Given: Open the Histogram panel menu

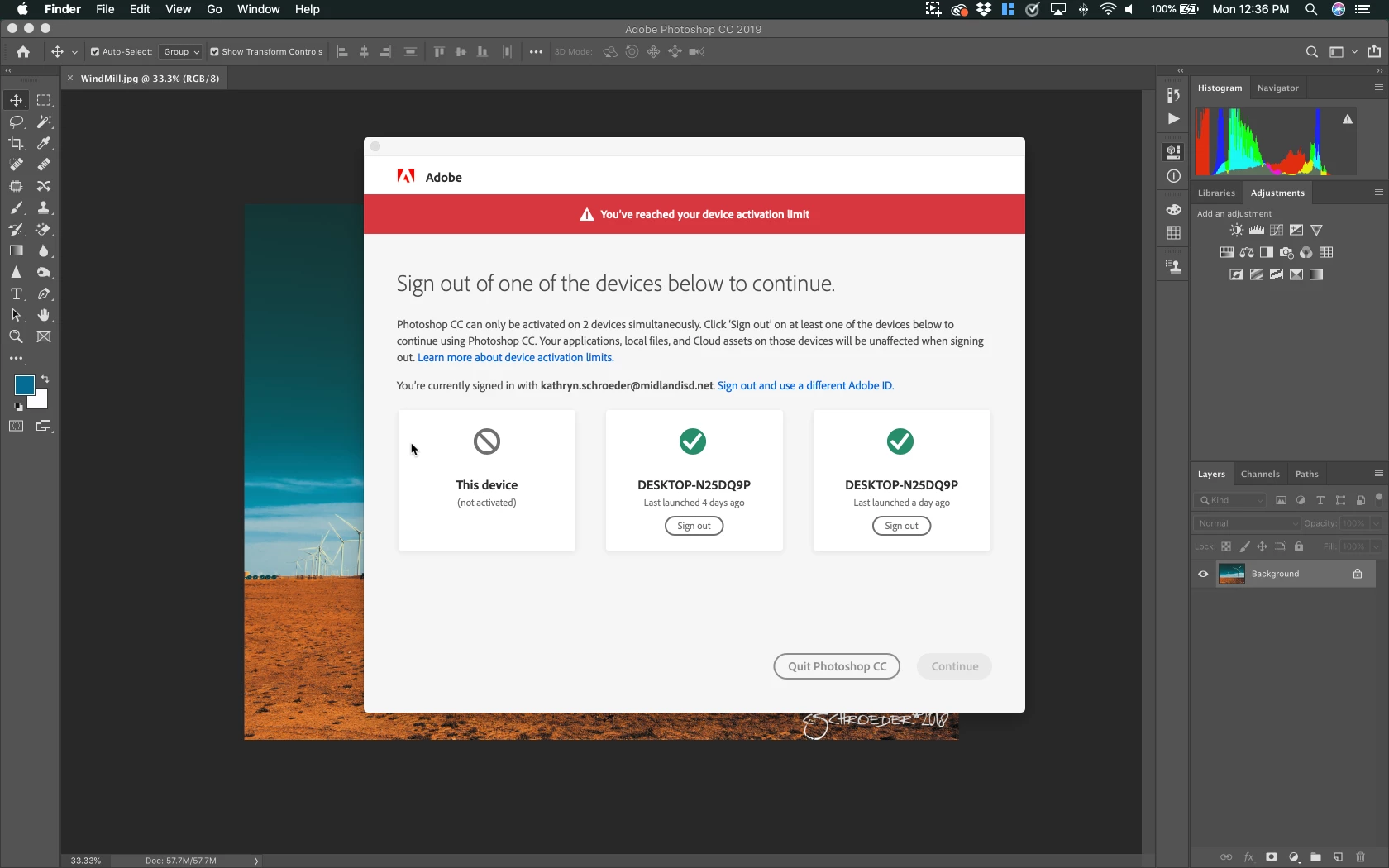Looking at the screenshot, I should (x=1378, y=88).
